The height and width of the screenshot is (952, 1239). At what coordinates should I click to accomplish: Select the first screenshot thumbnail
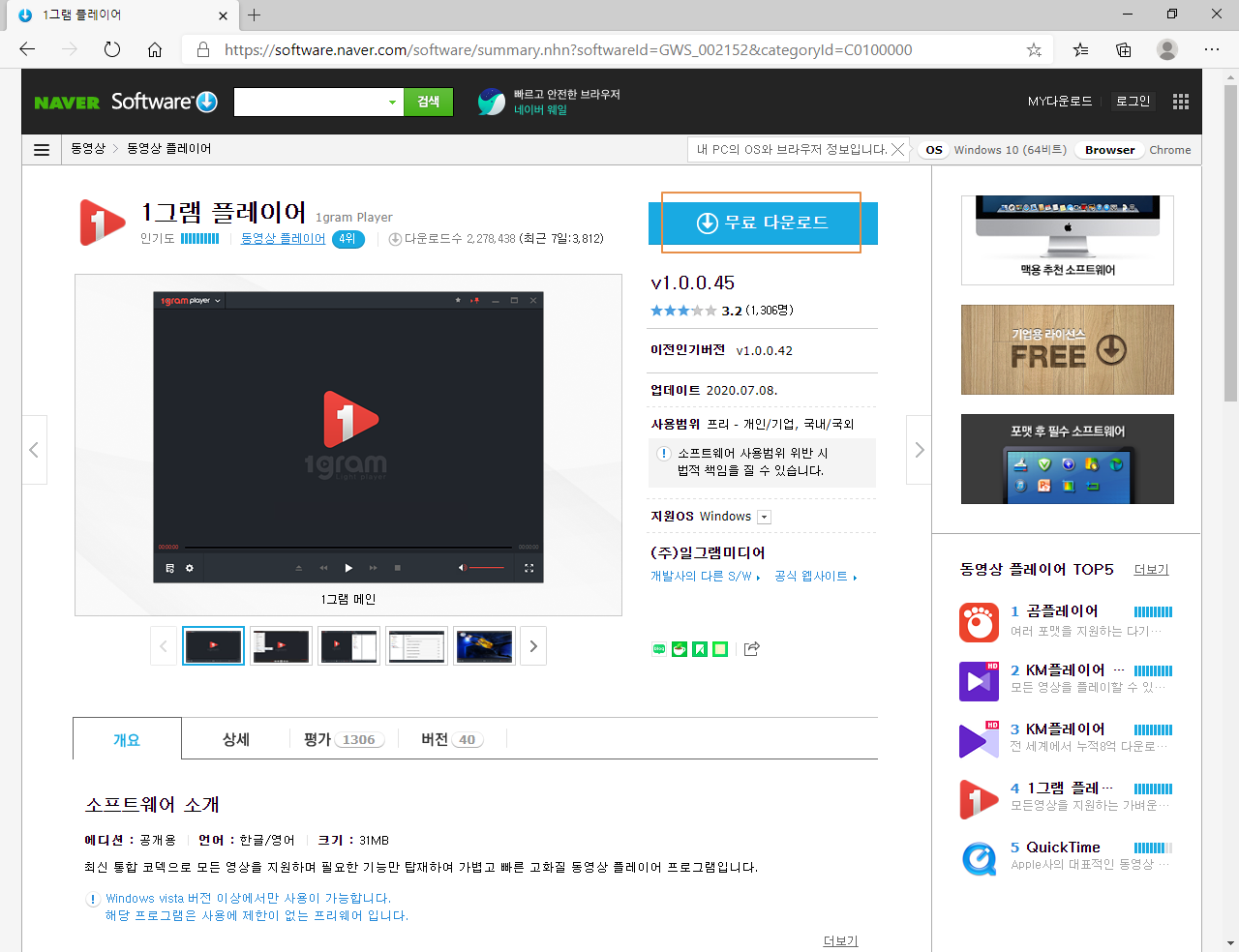tap(214, 646)
